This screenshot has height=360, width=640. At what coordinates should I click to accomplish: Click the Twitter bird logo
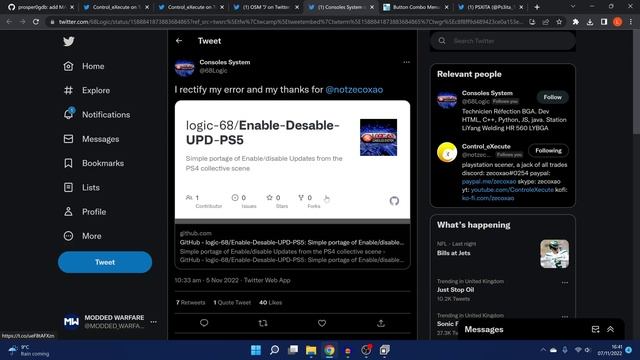[x=69, y=41]
